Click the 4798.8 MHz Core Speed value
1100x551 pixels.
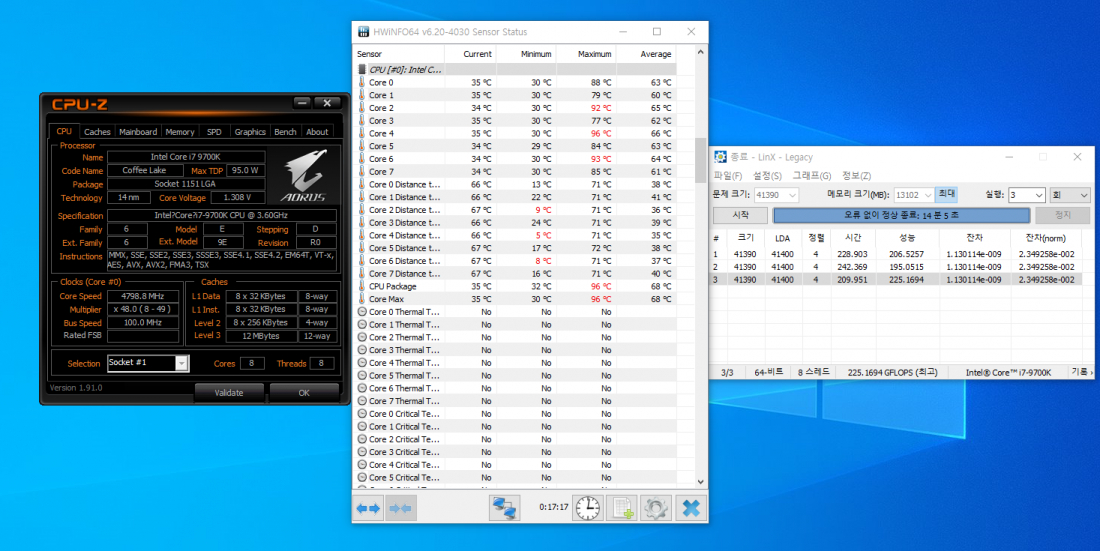click(143, 296)
